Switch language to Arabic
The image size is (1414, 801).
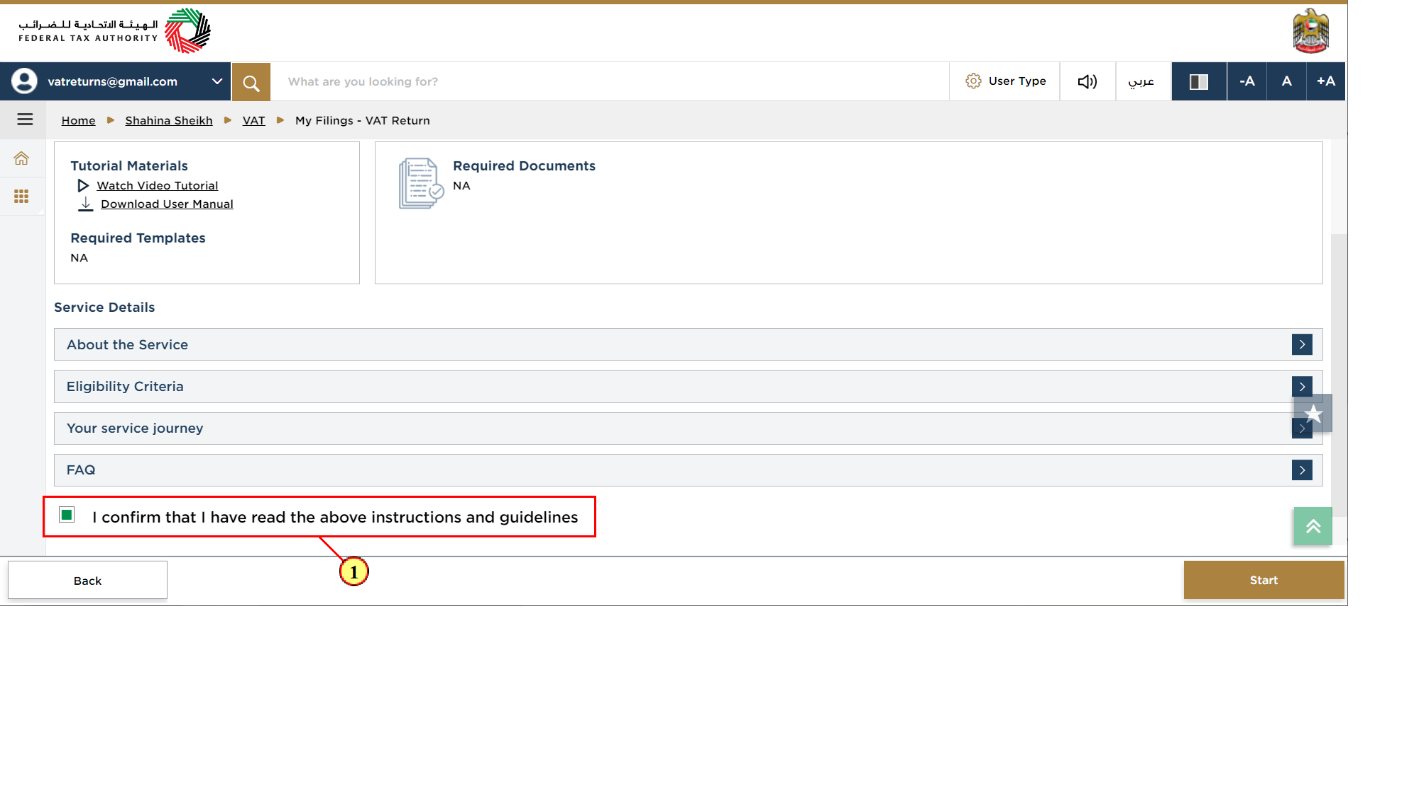pos(1142,81)
